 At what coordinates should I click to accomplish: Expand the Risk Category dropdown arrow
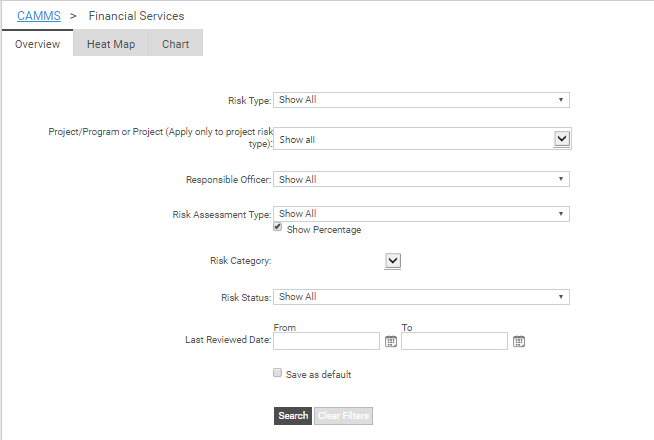pyautogui.click(x=392, y=260)
